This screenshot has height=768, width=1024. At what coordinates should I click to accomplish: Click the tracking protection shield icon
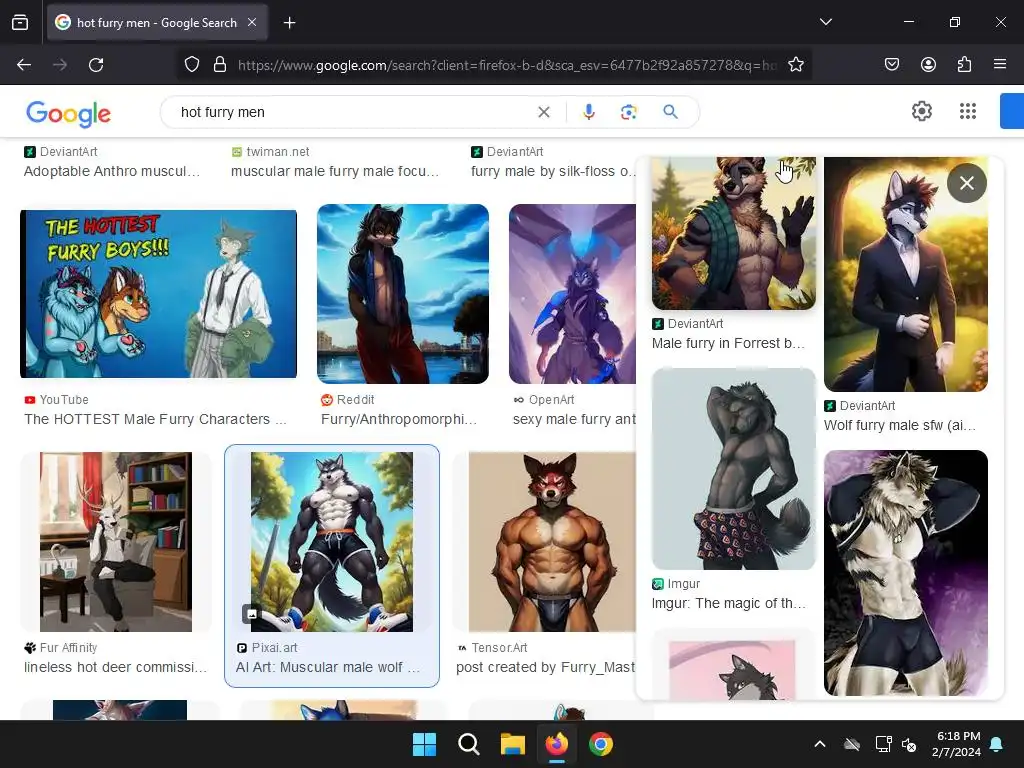click(191, 65)
